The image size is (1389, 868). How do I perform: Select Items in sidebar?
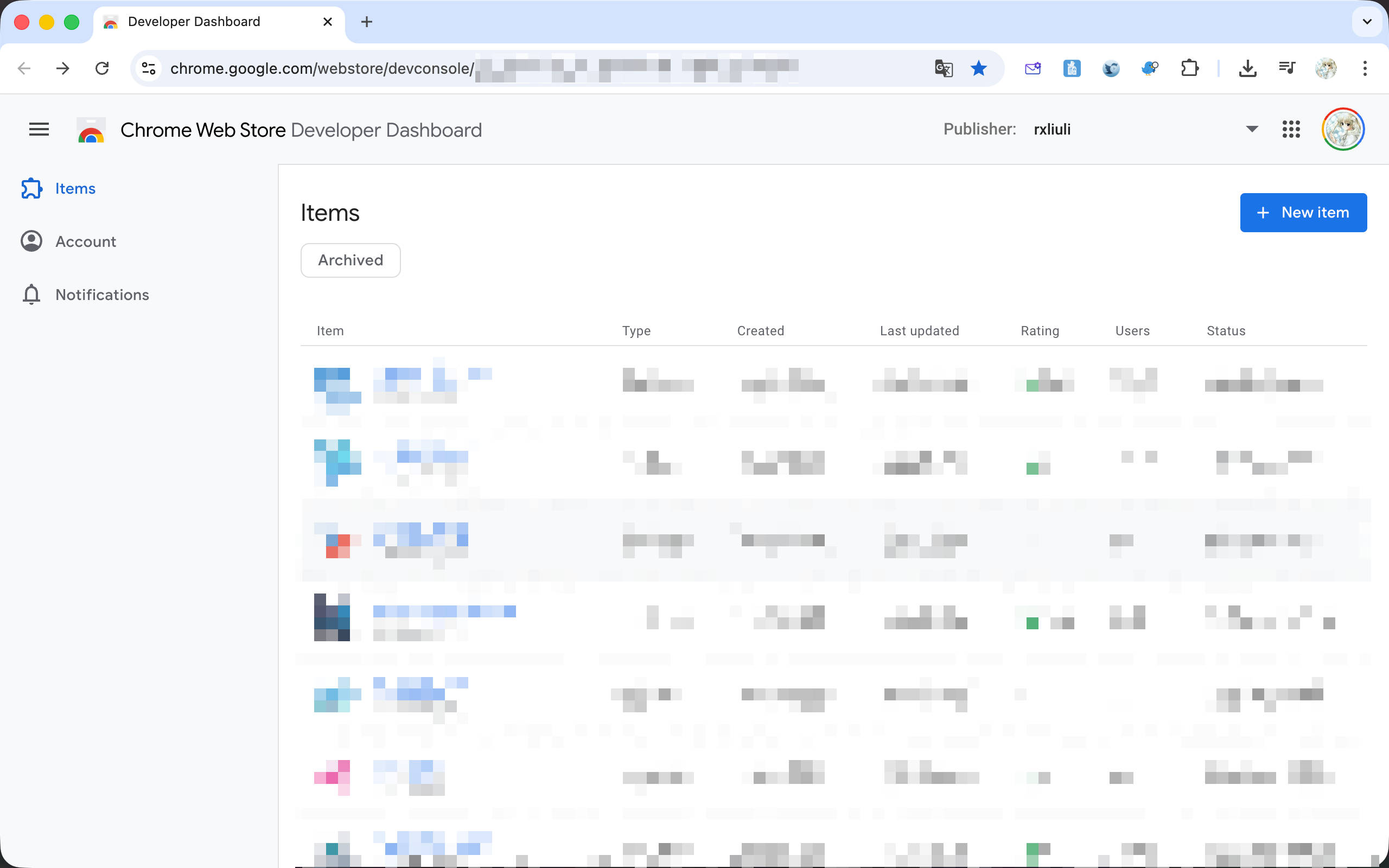point(75,189)
